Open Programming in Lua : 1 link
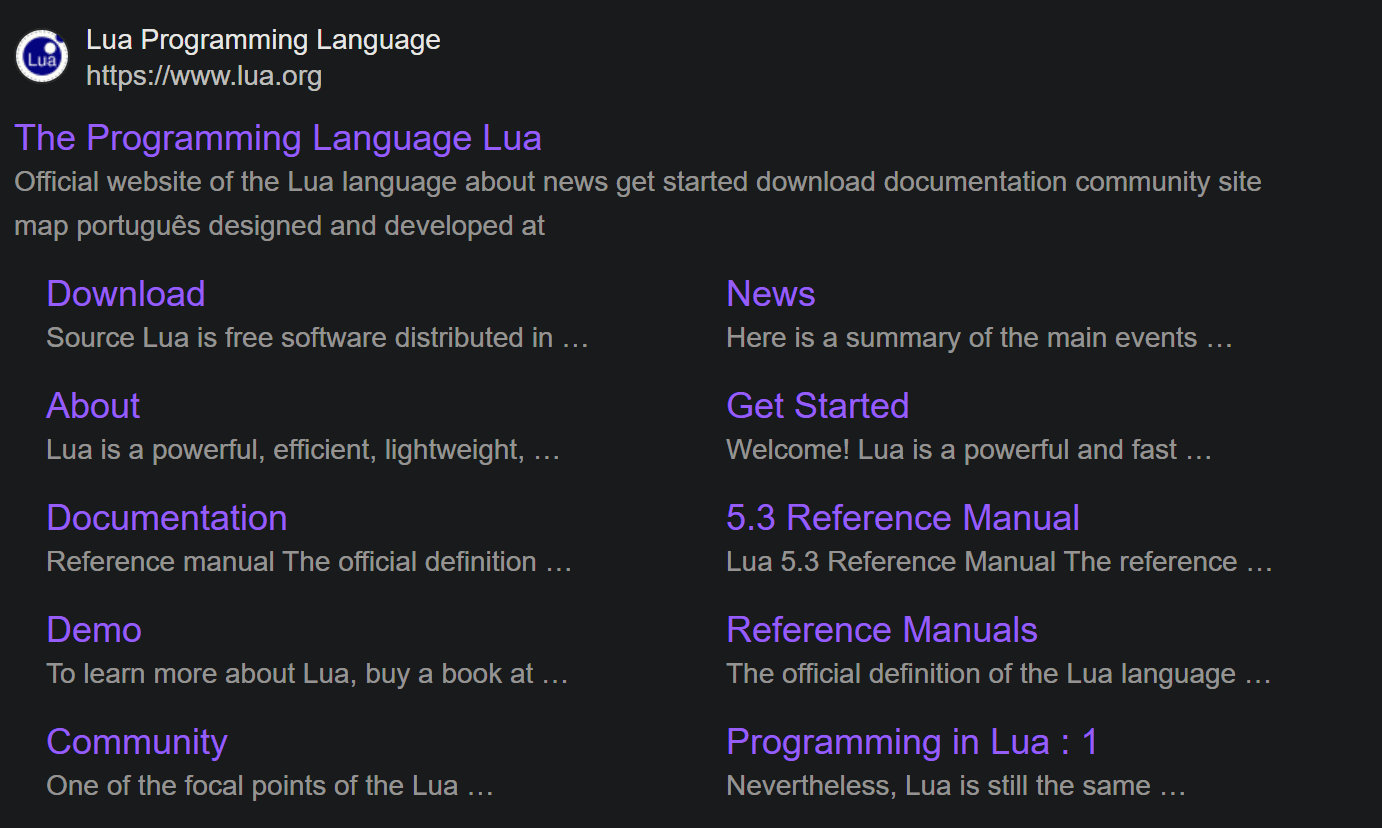This screenshot has height=828, width=1382. (911, 742)
